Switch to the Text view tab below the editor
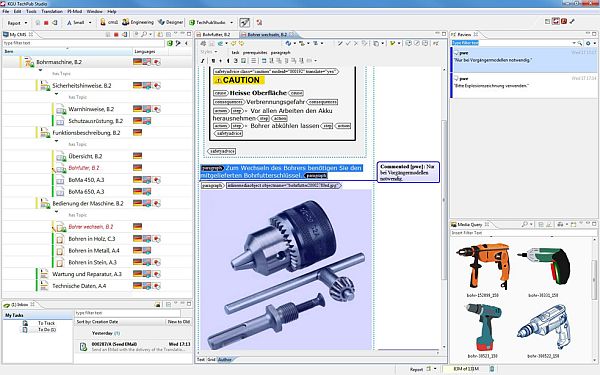 [x=201, y=360]
